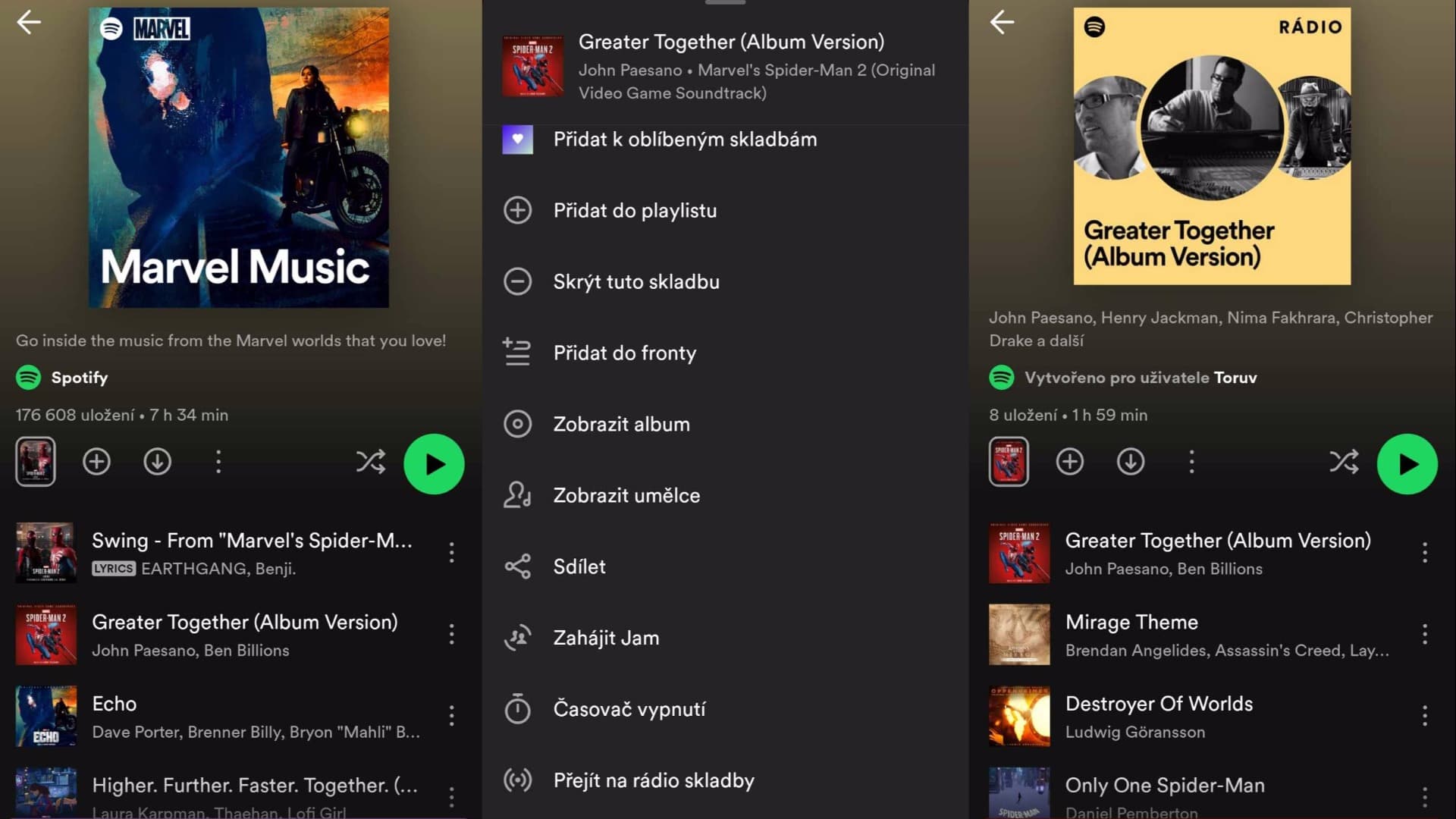Click the sleep timer icon
Screen dimensions: 1456x819
tap(517, 708)
